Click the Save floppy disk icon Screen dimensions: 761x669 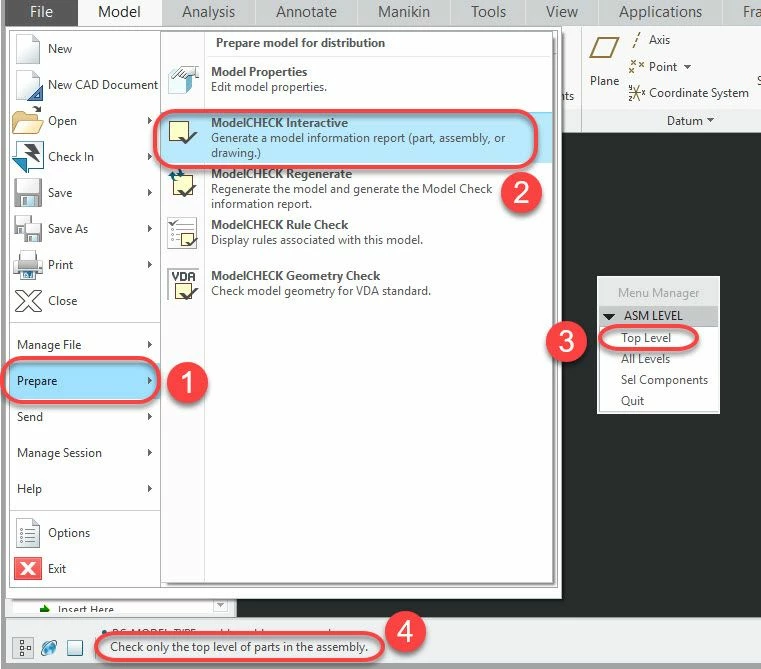tap(28, 193)
